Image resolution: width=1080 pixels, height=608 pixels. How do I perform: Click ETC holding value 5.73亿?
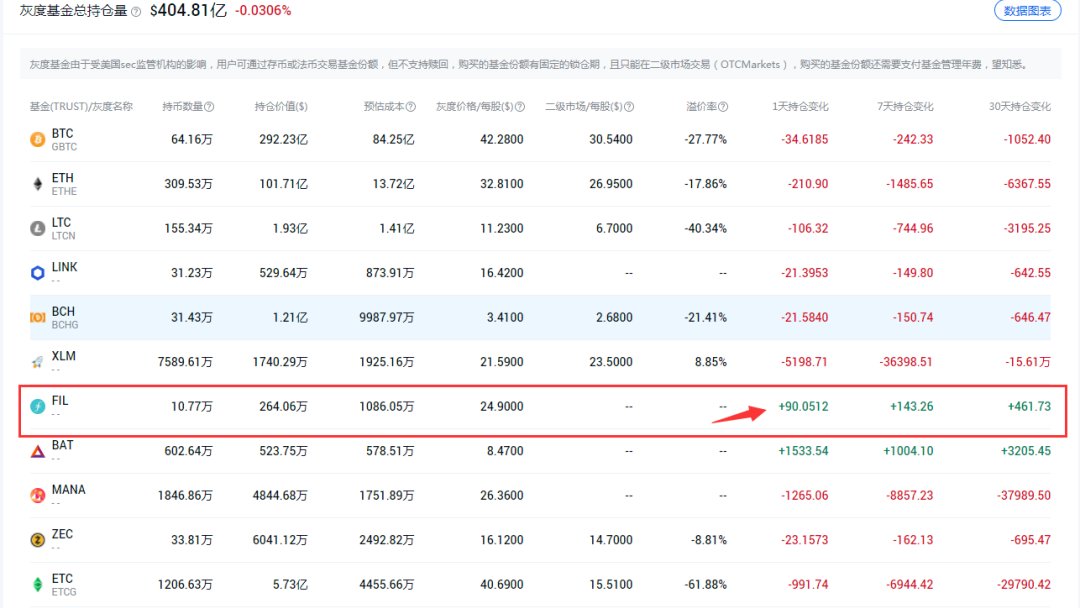click(290, 585)
